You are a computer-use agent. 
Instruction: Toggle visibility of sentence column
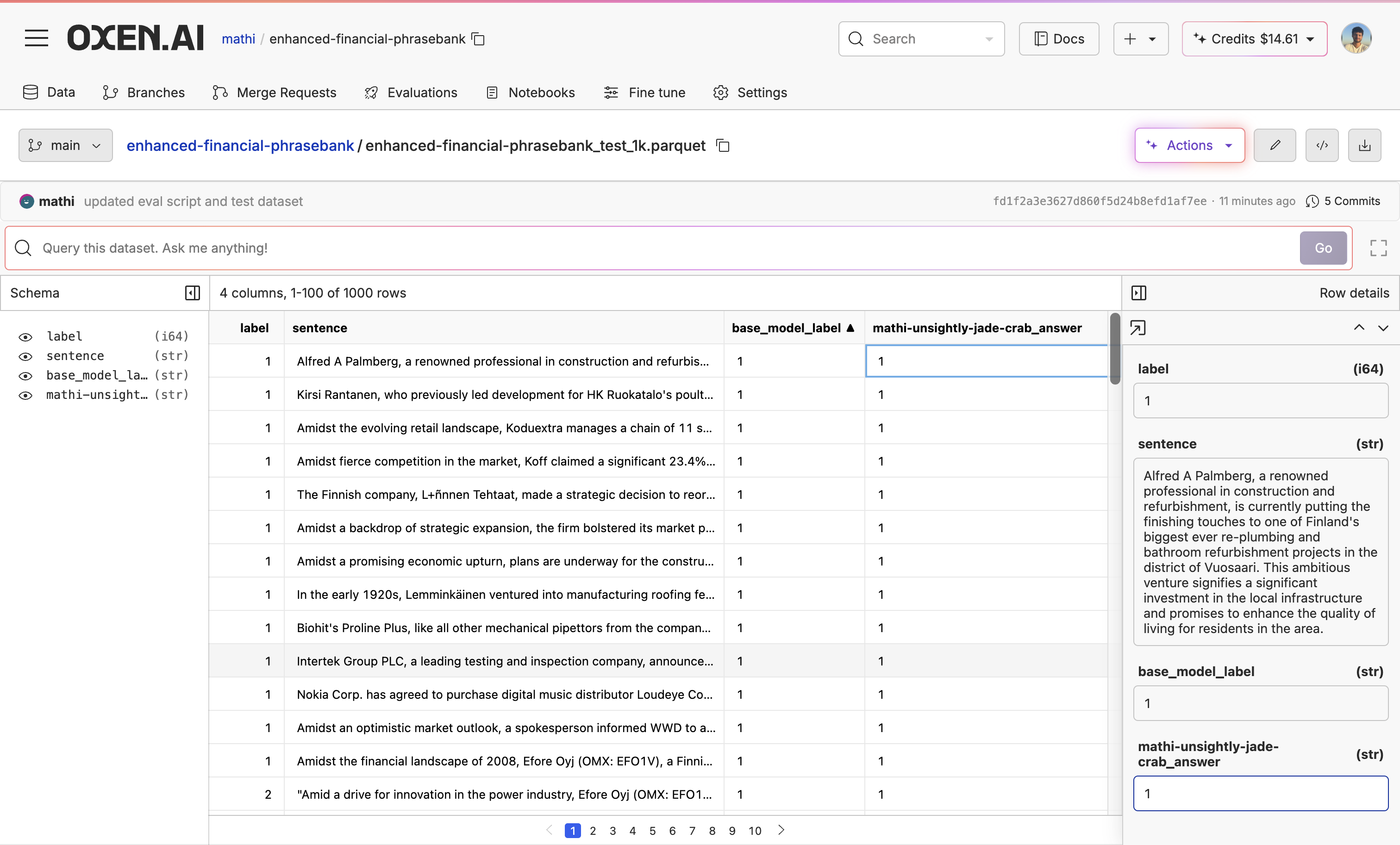coord(25,356)
